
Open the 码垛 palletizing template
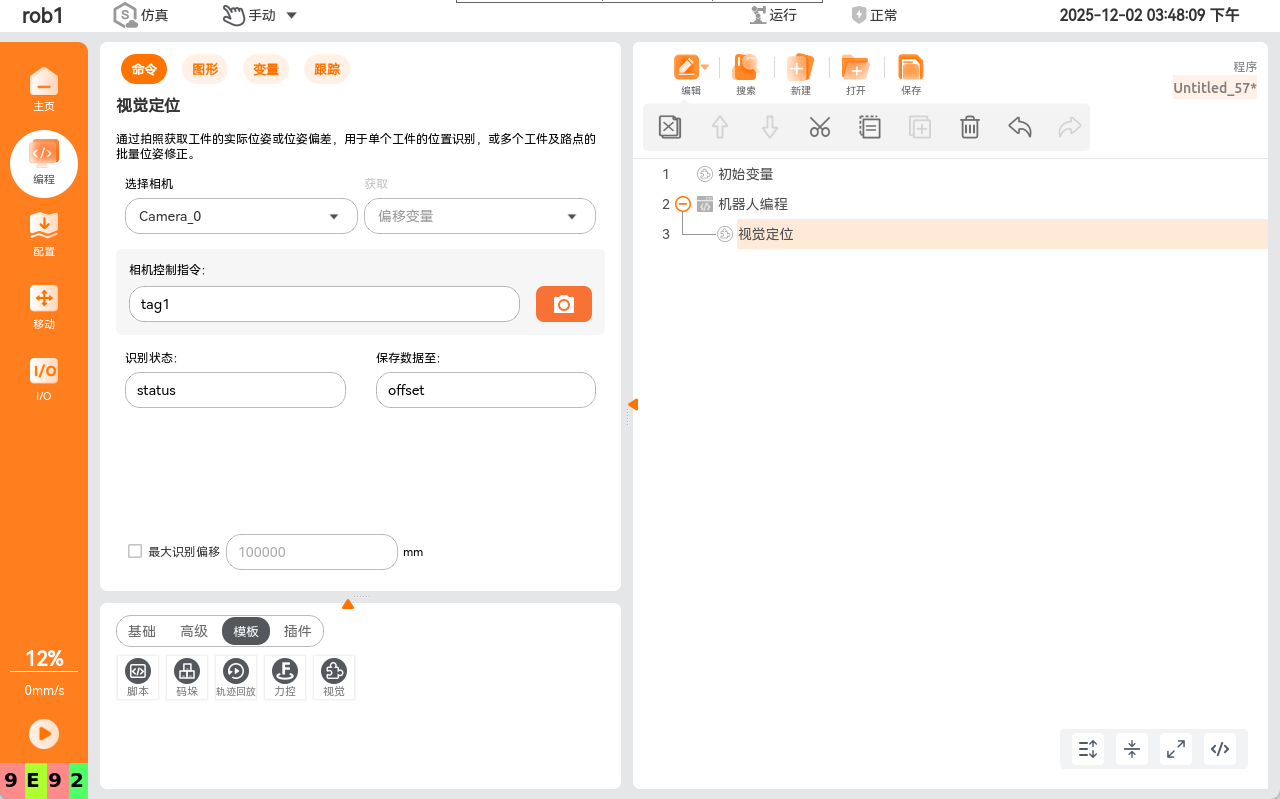187,677
